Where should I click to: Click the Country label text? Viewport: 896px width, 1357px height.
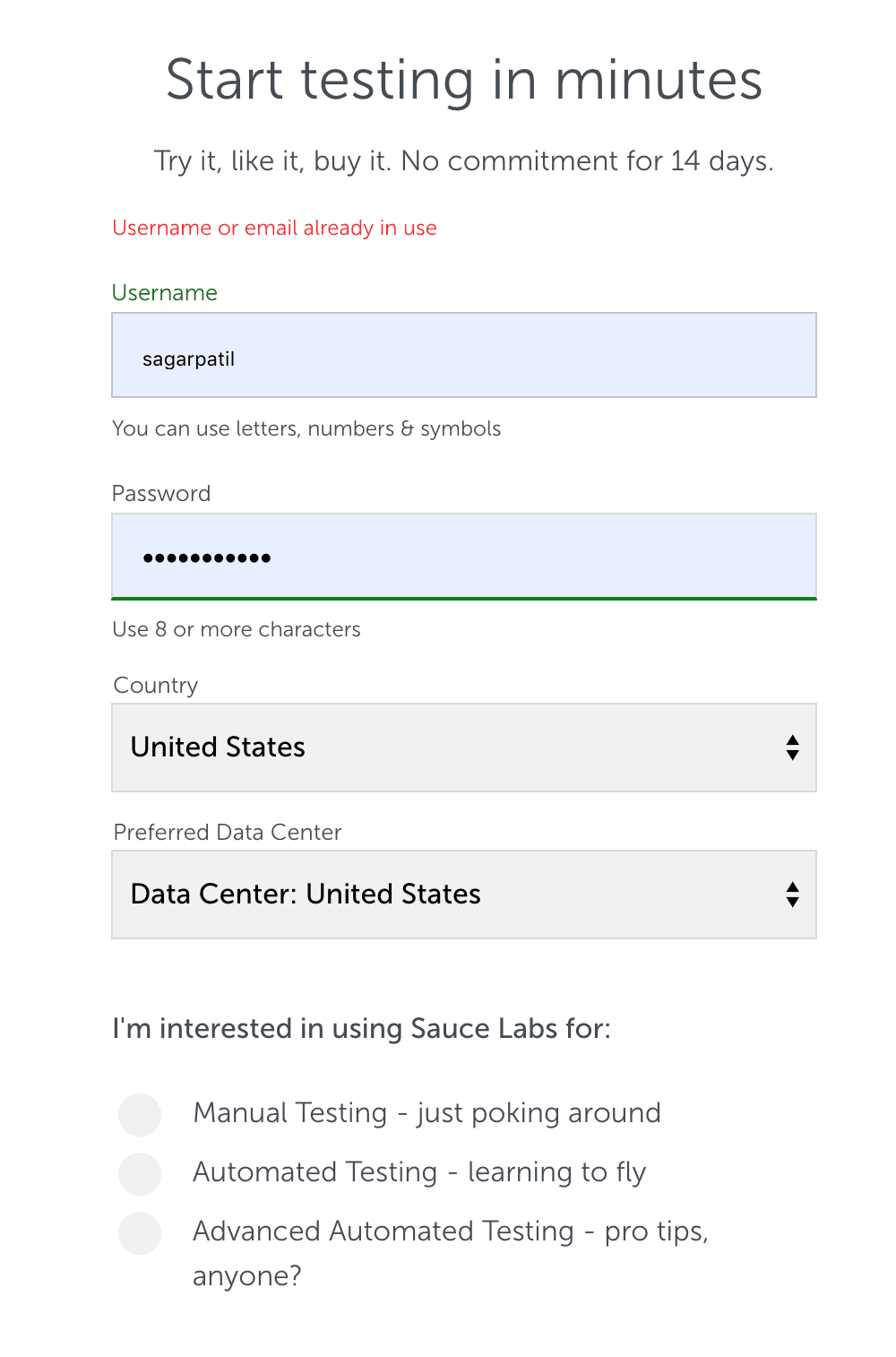(x=156, y=686)
